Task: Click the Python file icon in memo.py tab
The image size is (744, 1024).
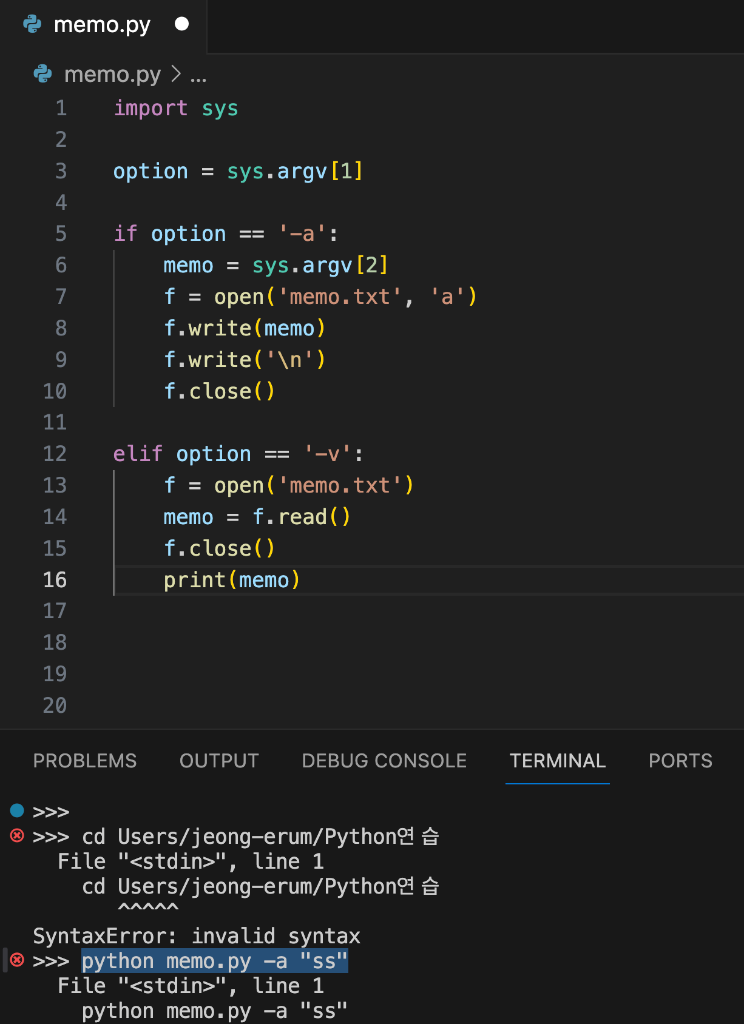Action: [32, 25]
